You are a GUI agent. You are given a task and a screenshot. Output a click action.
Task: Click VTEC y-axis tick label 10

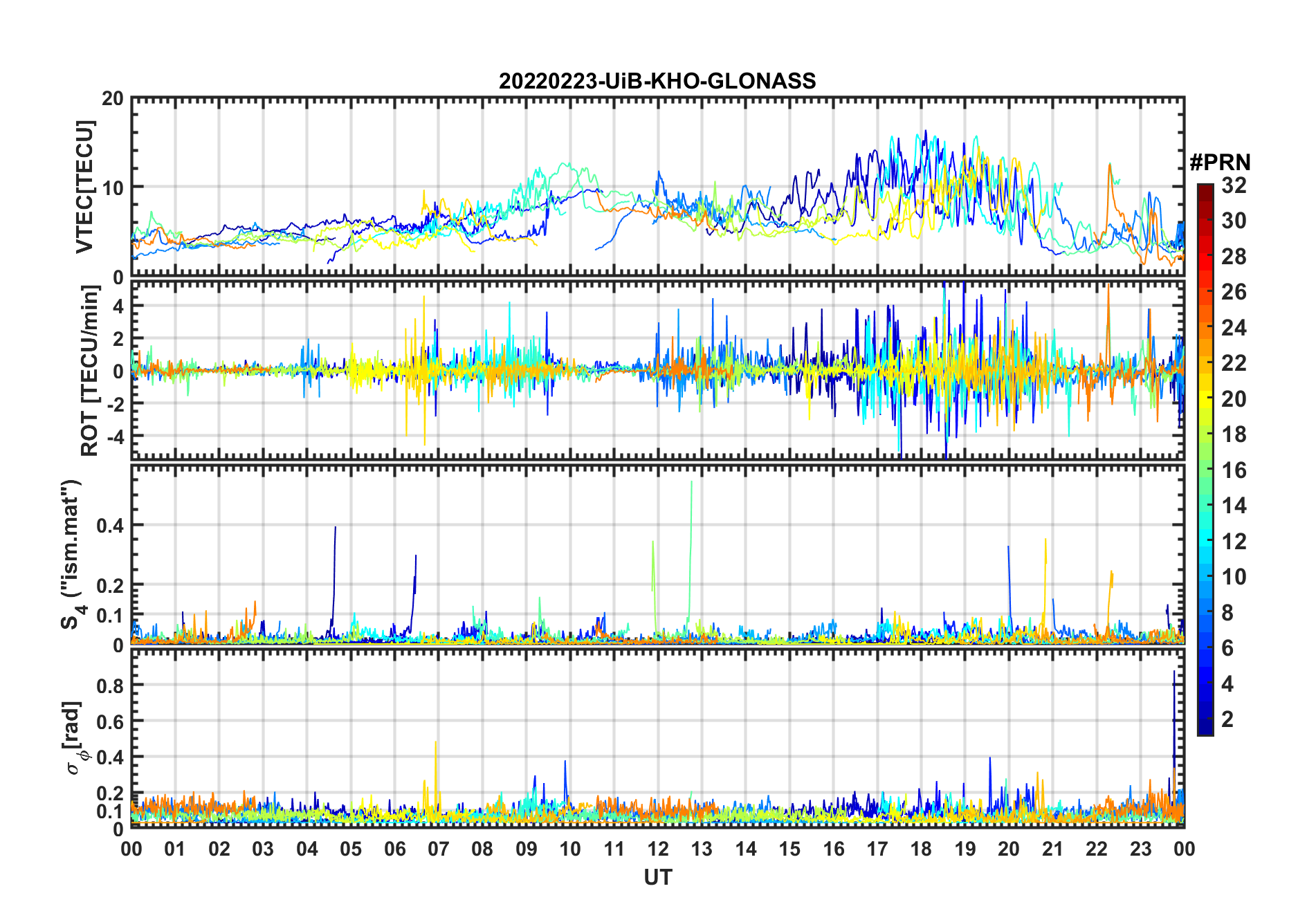(x=113, y=187)
